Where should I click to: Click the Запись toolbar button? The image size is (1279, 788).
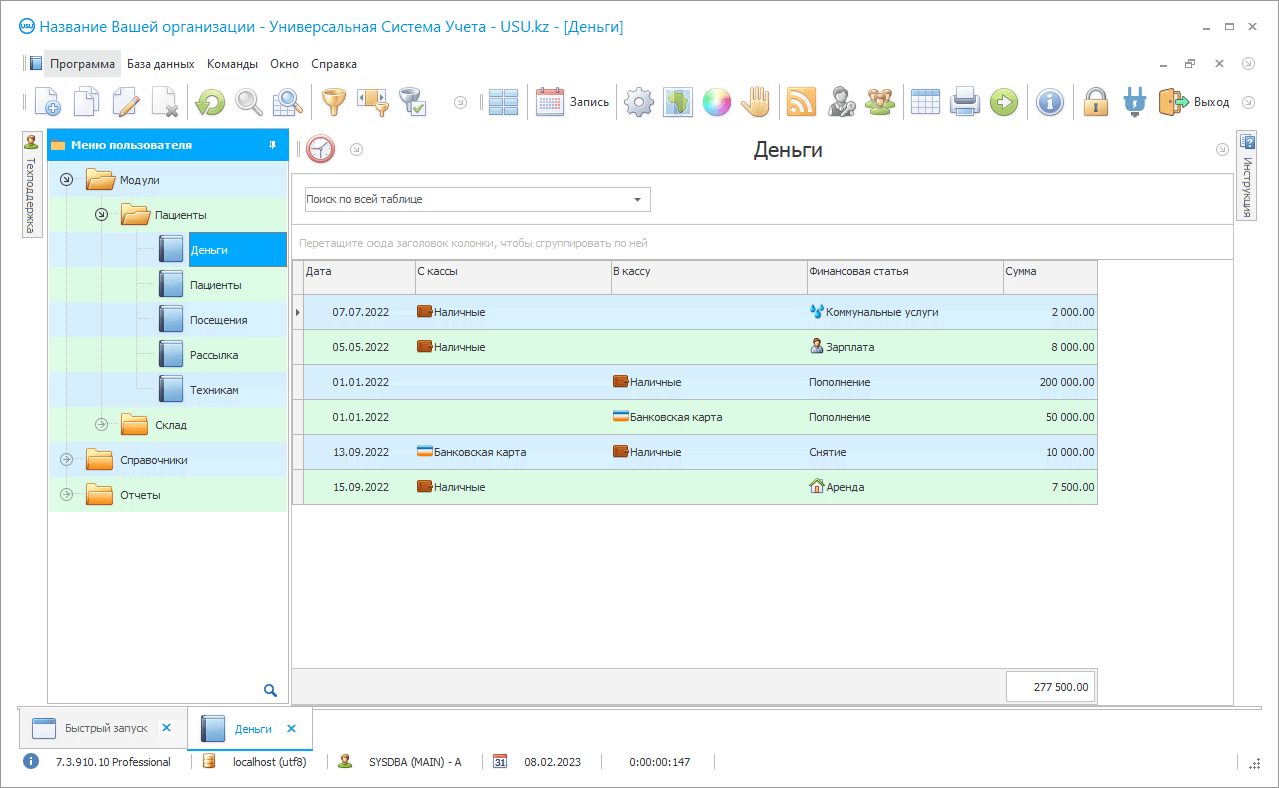coord(573,102)
